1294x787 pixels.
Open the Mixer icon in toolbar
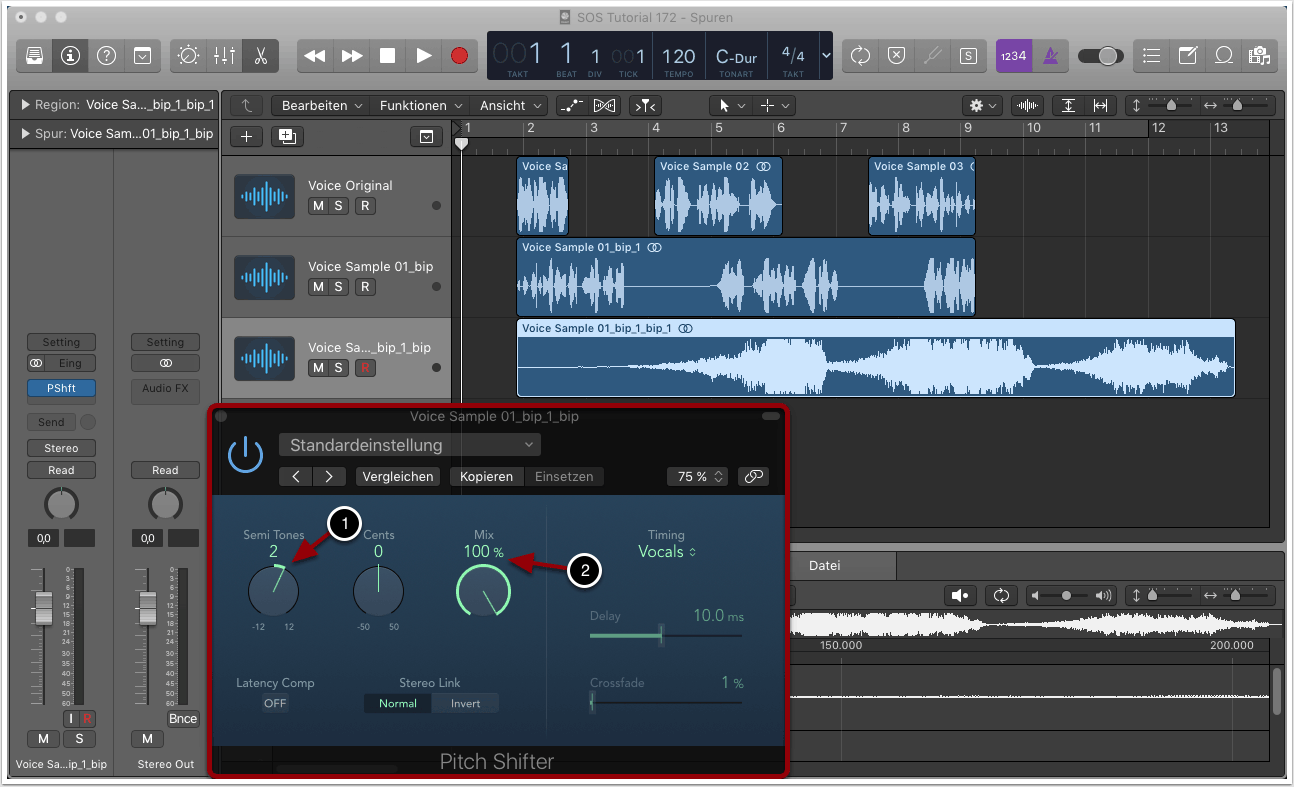click(x=224, y=56)
